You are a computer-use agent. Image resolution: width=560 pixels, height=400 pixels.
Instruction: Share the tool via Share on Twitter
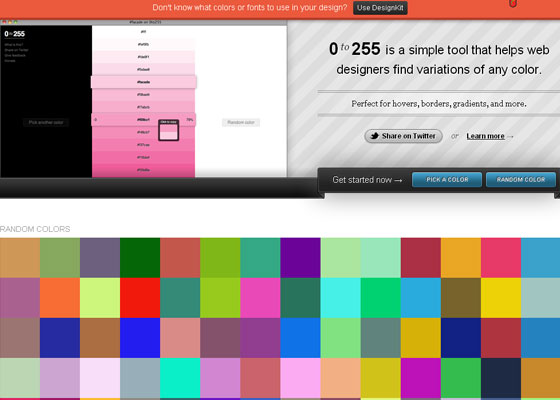pos(404,136)
